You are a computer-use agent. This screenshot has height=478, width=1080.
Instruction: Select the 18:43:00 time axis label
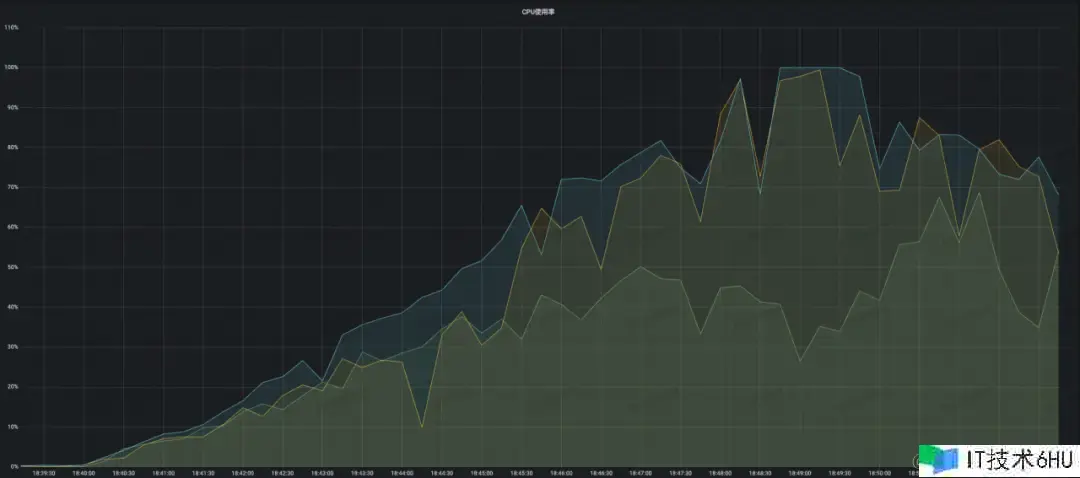(x=322, y=473)
